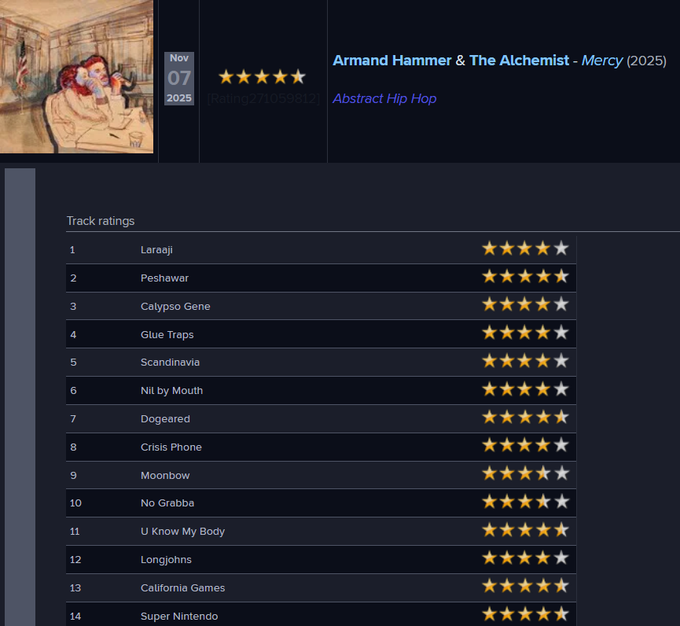Image resolution: width=680 pixels, height=626 pixels.
Task: Select the Peshawar track title
Action: click(x=164, y=278)
